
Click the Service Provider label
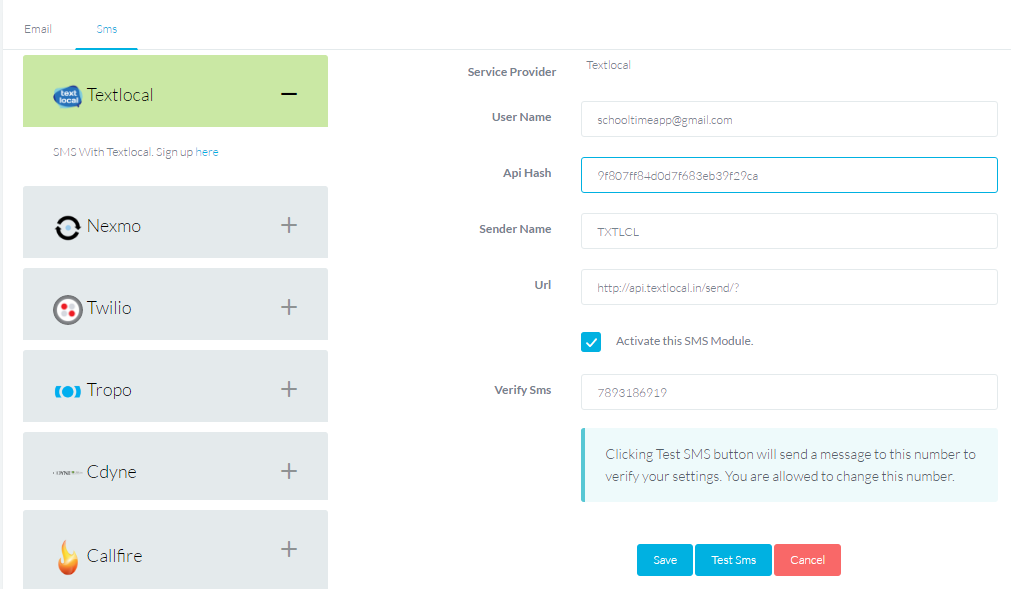512,72
